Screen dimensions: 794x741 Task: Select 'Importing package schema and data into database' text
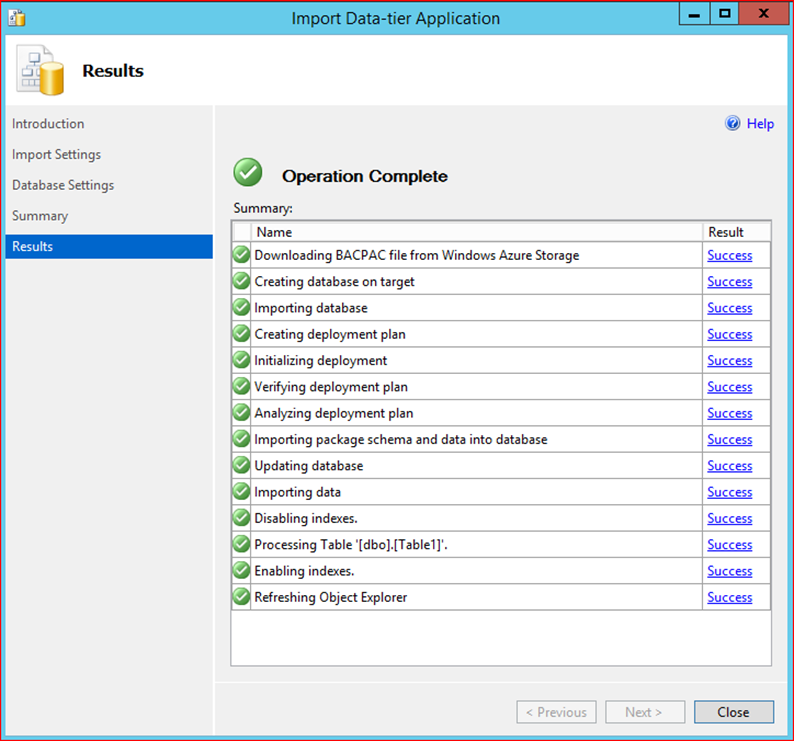(401, 440)
